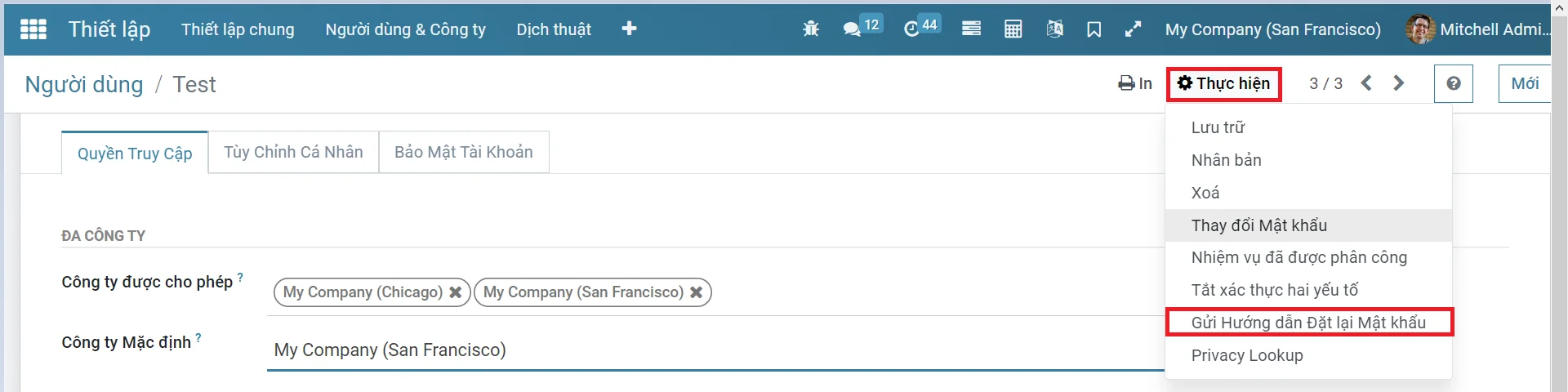
Task: Open the apps grid menu icon
Action: click(33, 29)
